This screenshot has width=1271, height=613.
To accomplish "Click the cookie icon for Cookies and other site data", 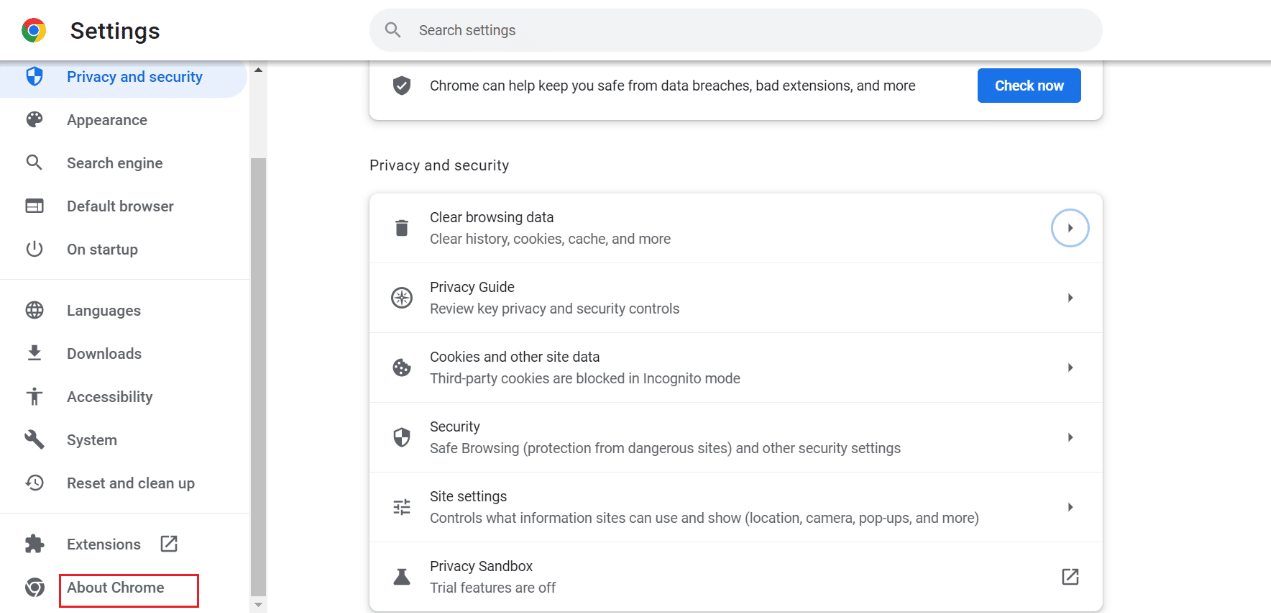I will tap(402, 368).
